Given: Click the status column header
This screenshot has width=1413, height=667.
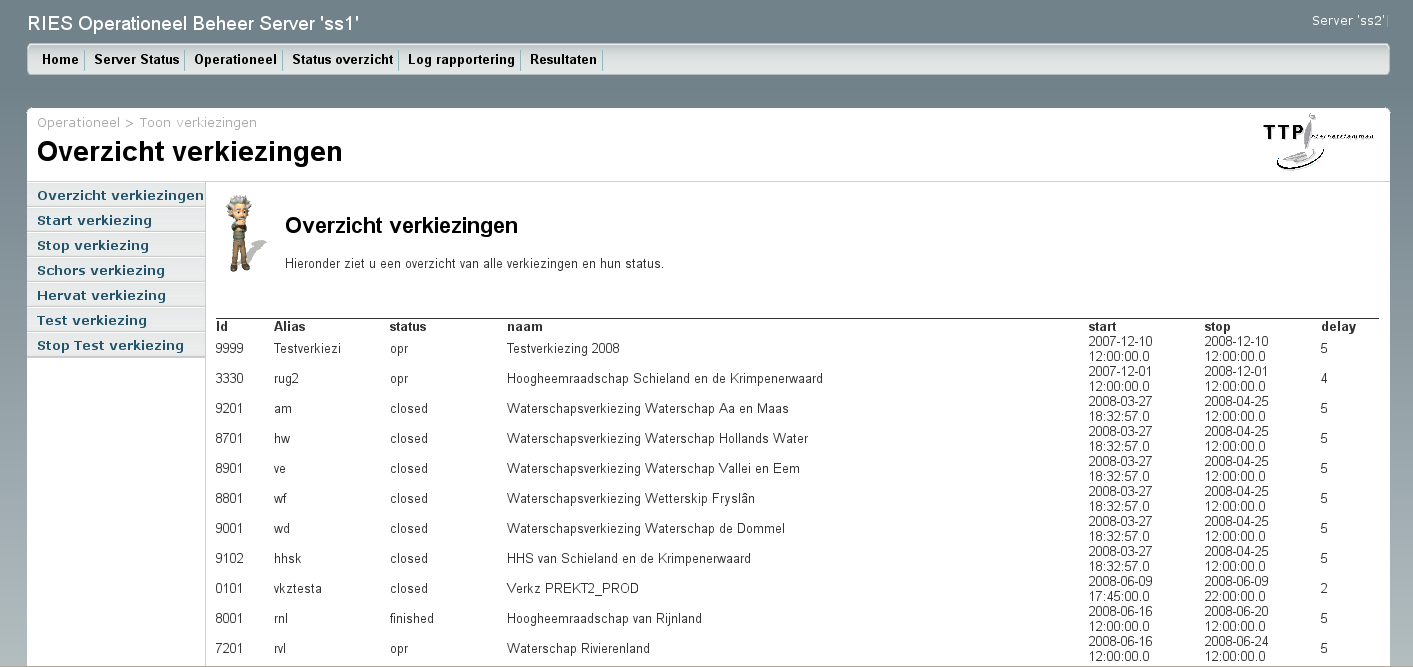Looking at the screenshot, I should tap(408, 327).
